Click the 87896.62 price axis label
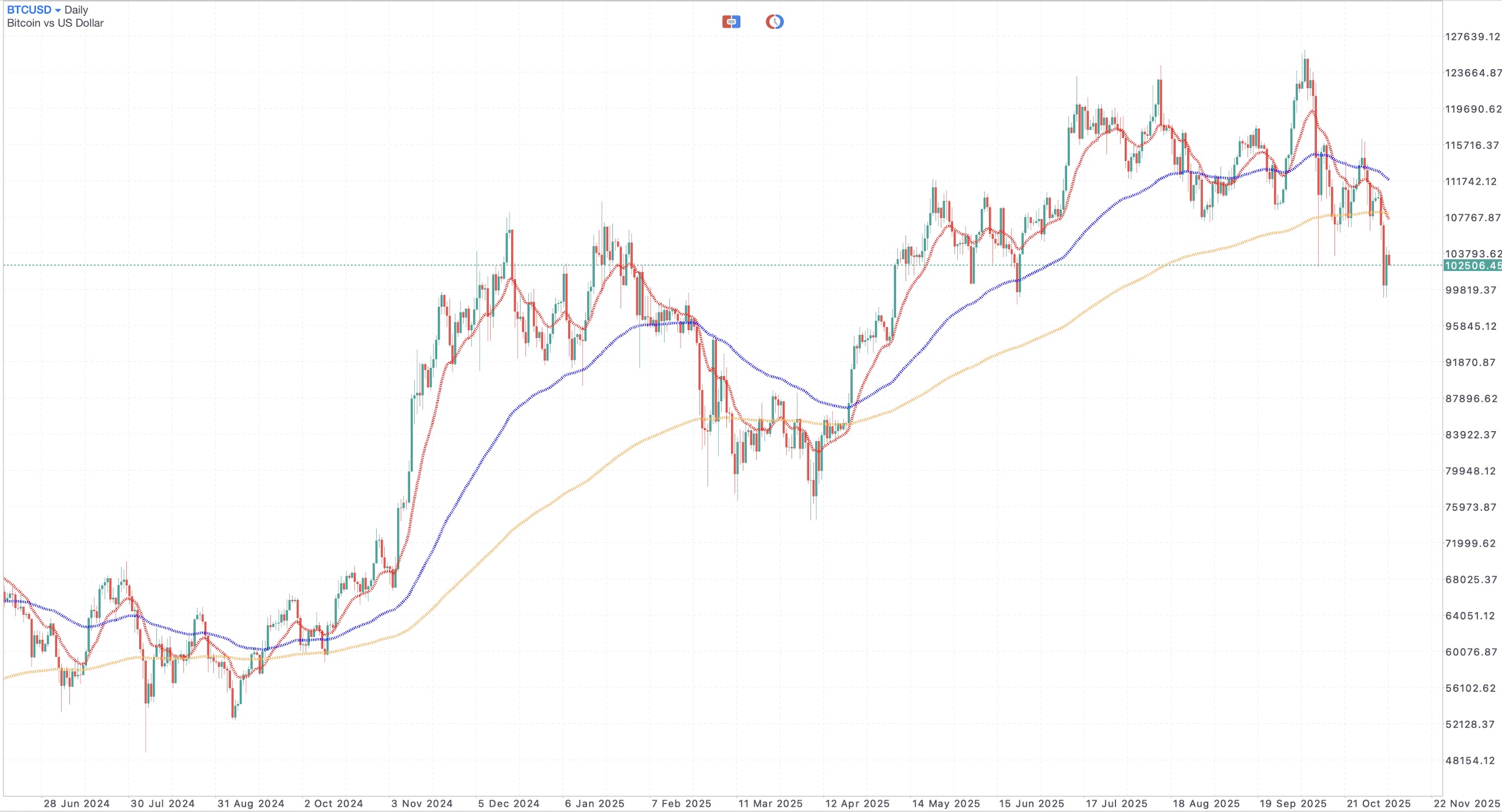1502x812 pixels. pos(1471,399)
